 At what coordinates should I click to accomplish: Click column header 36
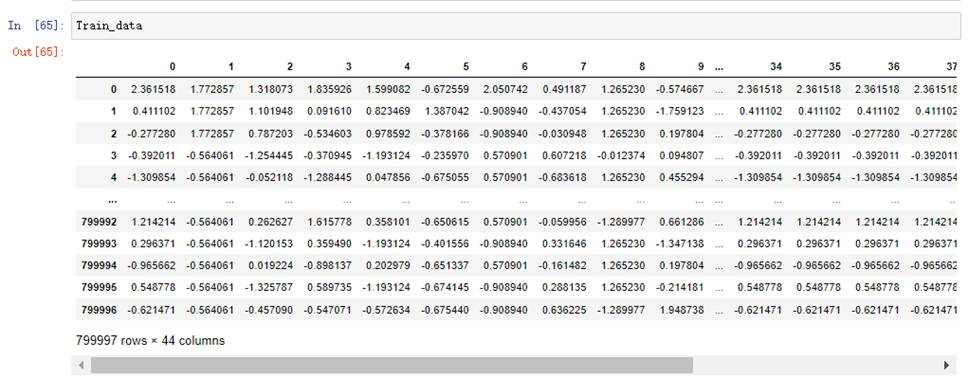click(893, 67)
